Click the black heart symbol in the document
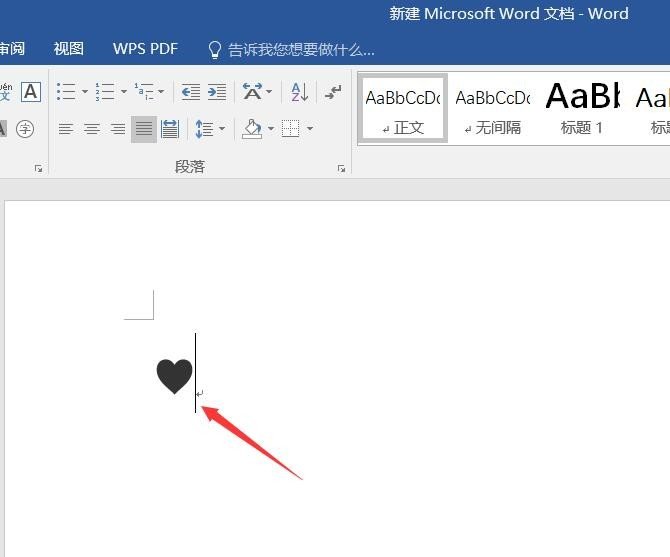 click(x=174, y=376)
